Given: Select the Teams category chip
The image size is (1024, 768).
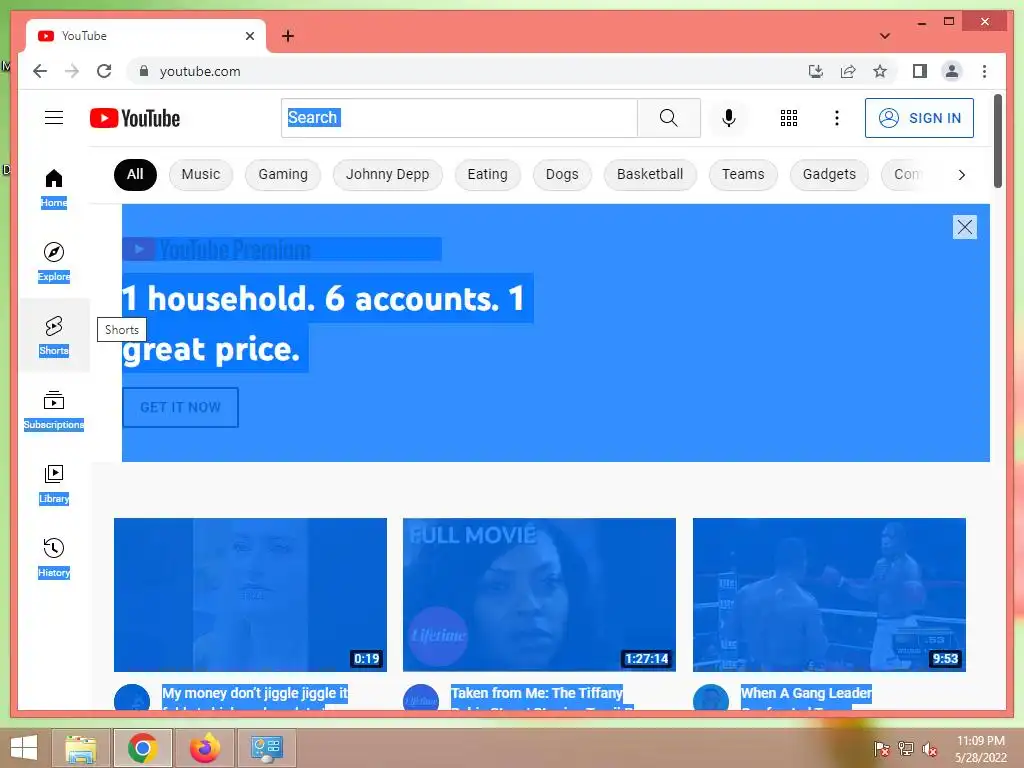Looking at the screenshot, I should pos(743,174).
